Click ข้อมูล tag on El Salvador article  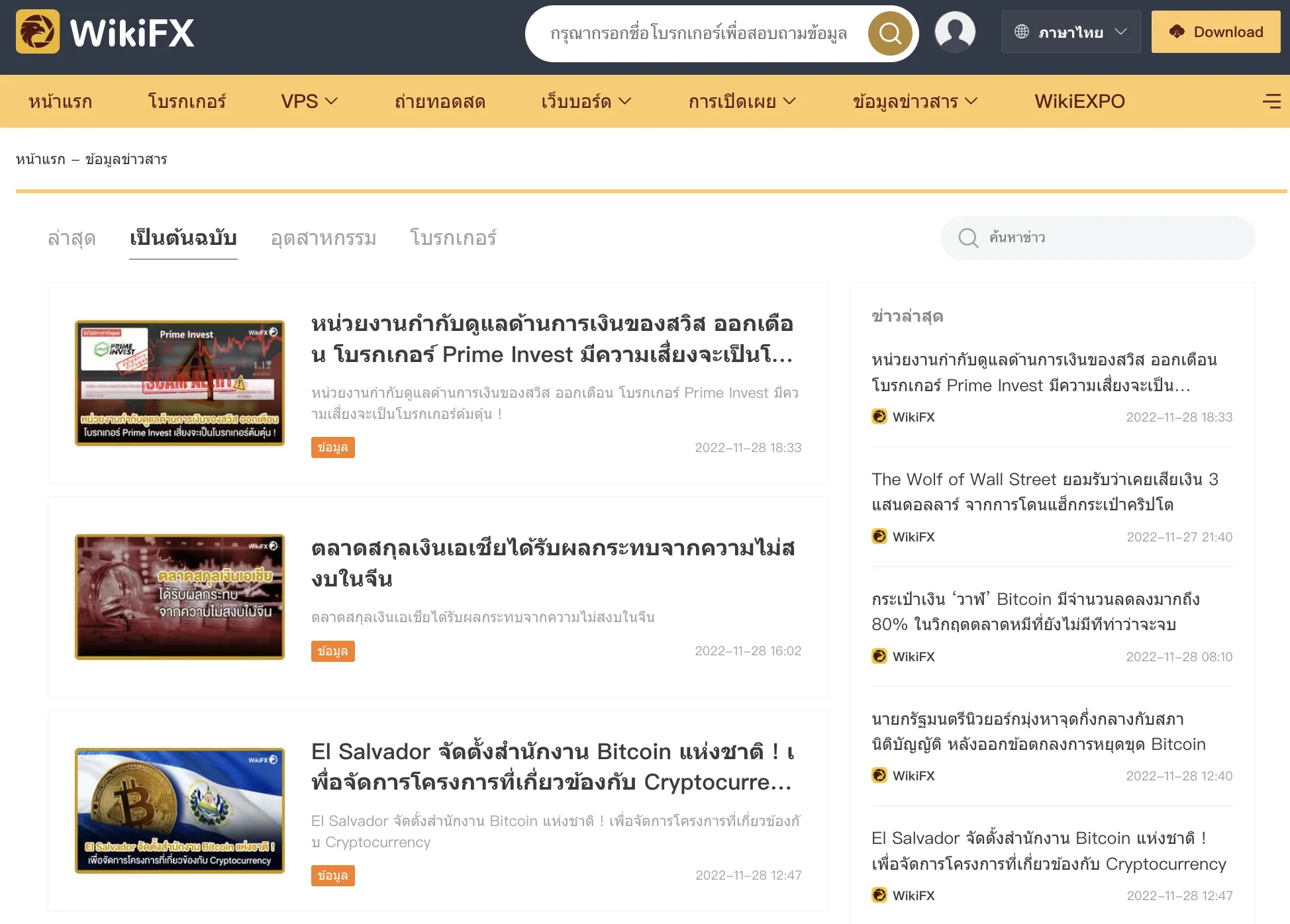point(333,876)
